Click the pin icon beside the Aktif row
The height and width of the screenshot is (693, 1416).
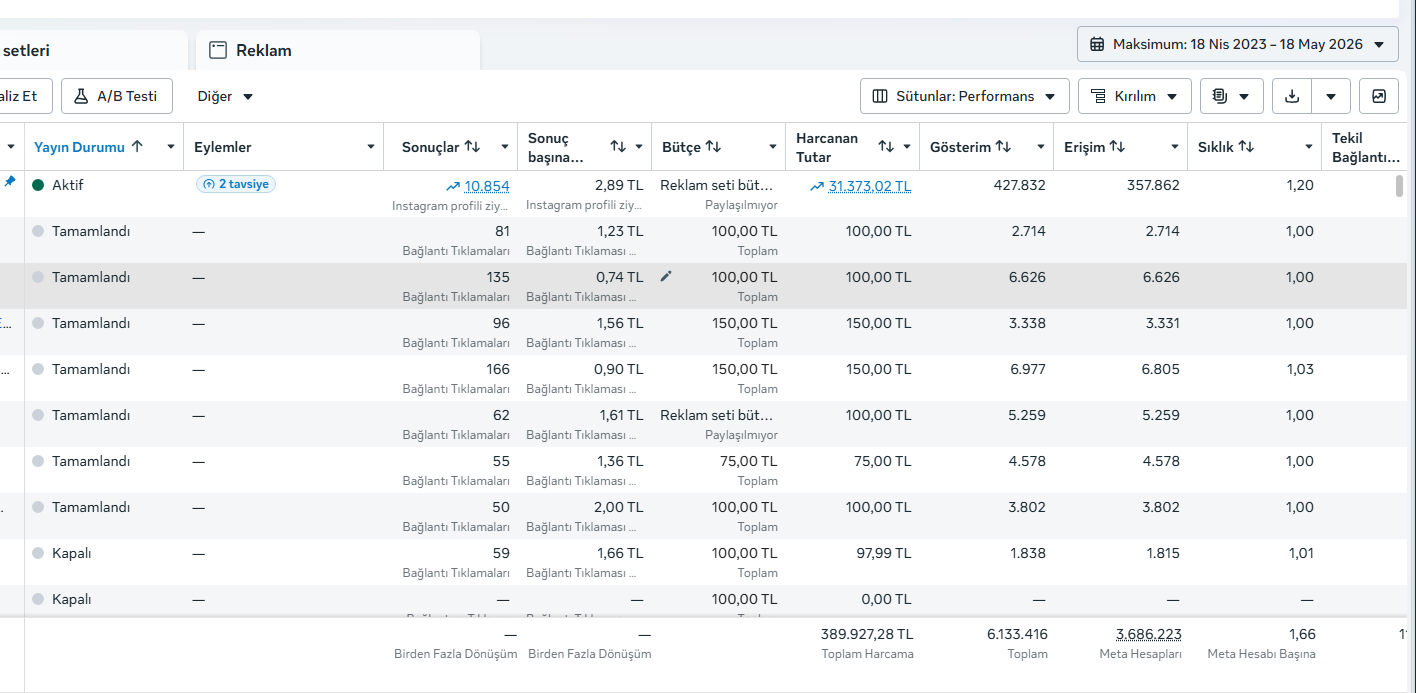click(x=10, y=182)
